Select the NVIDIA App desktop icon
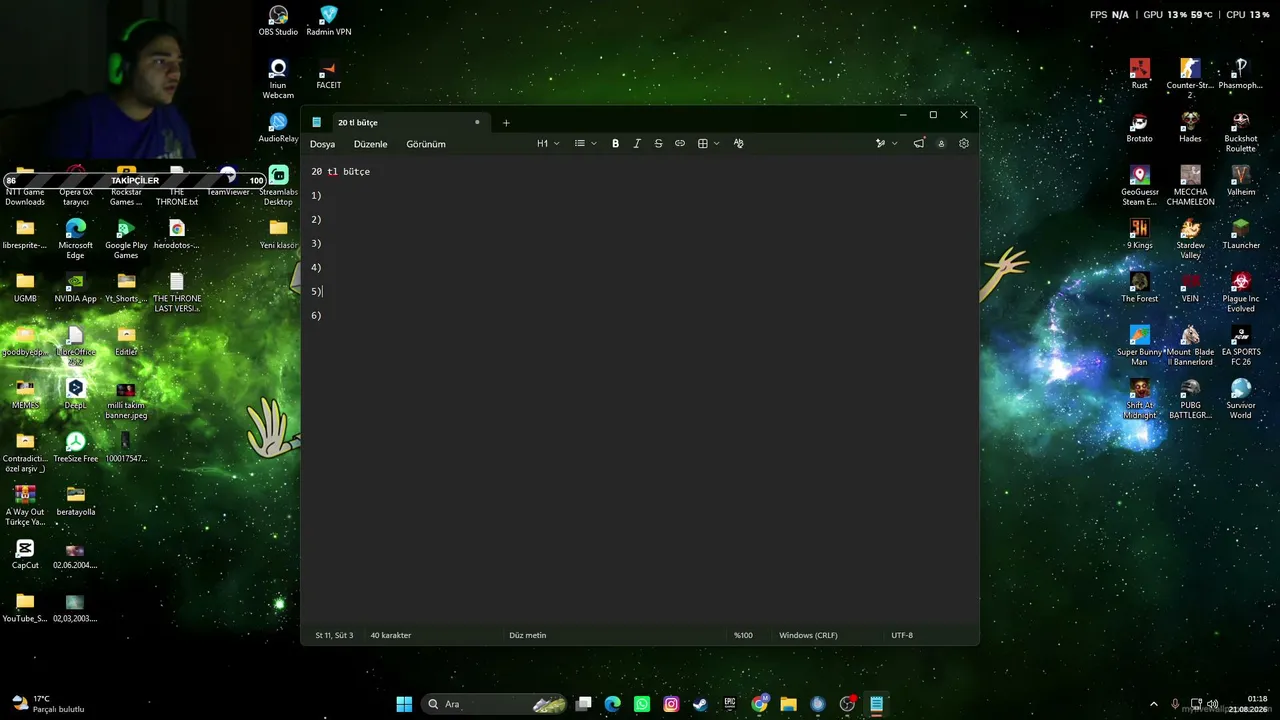This screenshot has height=720, width=1280. [75, 287]
